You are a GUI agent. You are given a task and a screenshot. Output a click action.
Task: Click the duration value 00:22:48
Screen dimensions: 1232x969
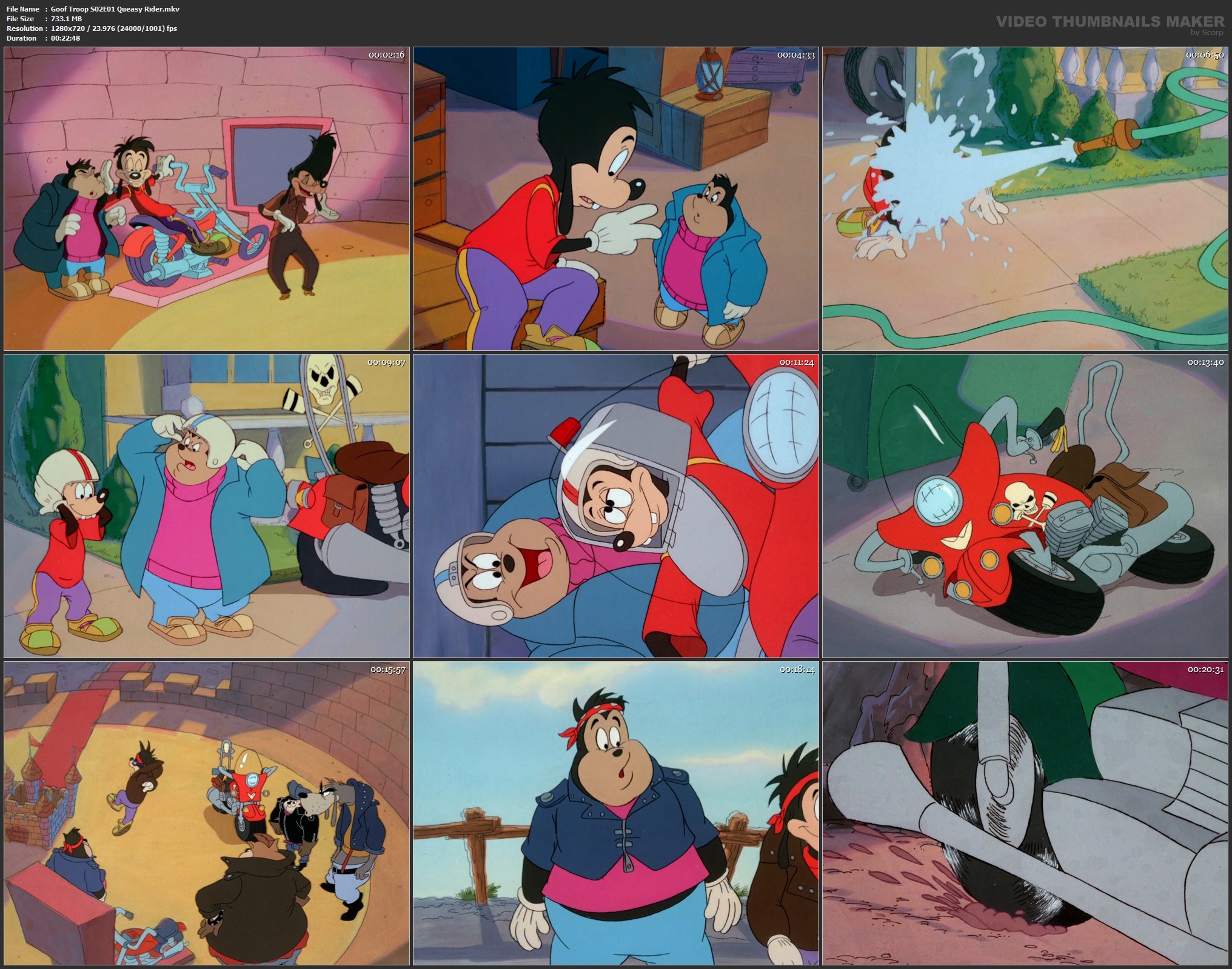click(65, 38)
